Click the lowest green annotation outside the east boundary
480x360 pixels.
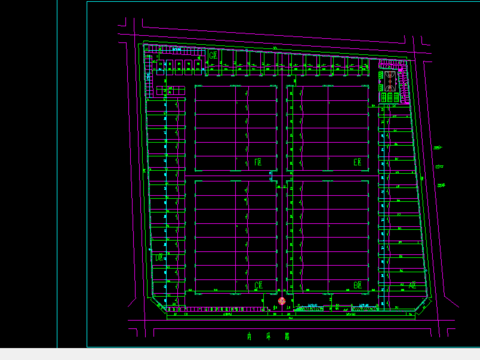pyautogui.click(x=441, y=185)
